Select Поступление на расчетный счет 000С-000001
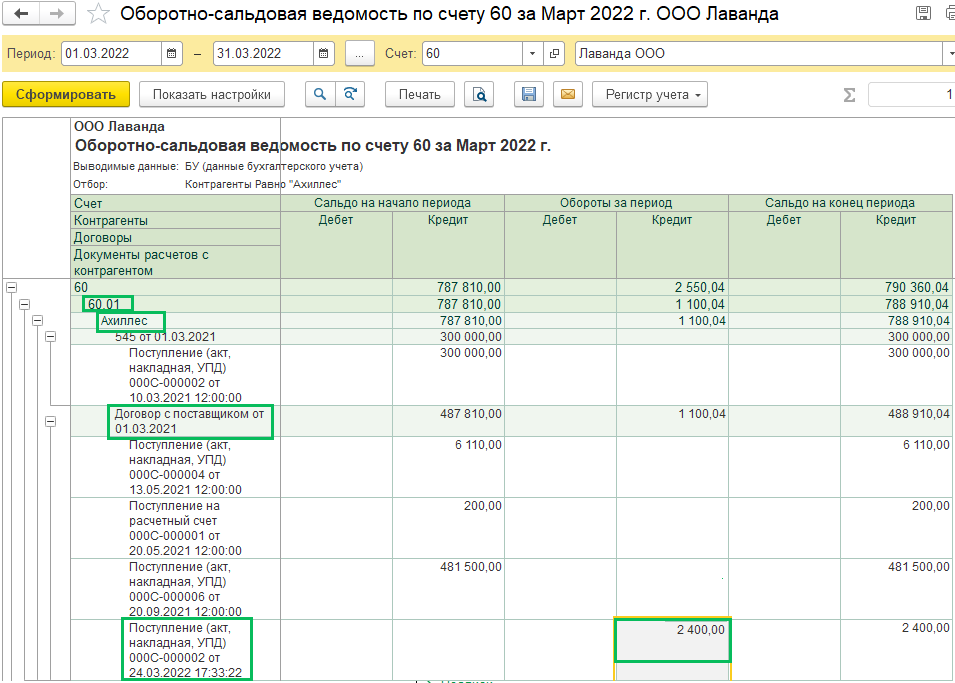The width and height of the screenshot is (955, 683). tap(175, 528)
